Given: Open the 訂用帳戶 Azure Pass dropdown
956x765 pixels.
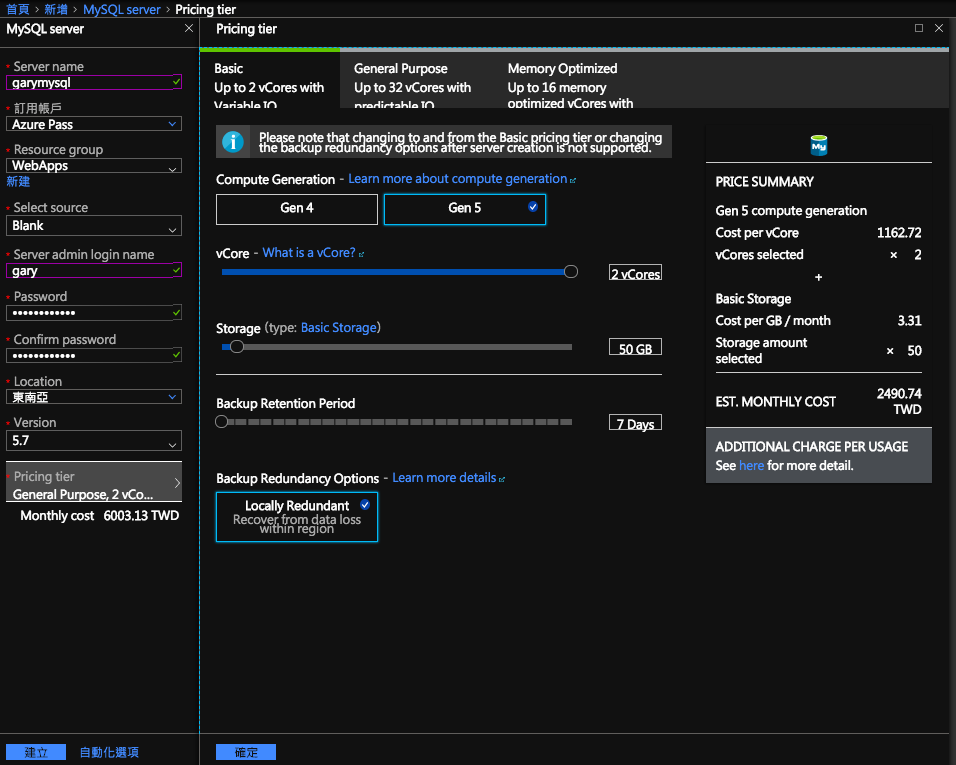Looking at the screenshot, I should (94, 124).
